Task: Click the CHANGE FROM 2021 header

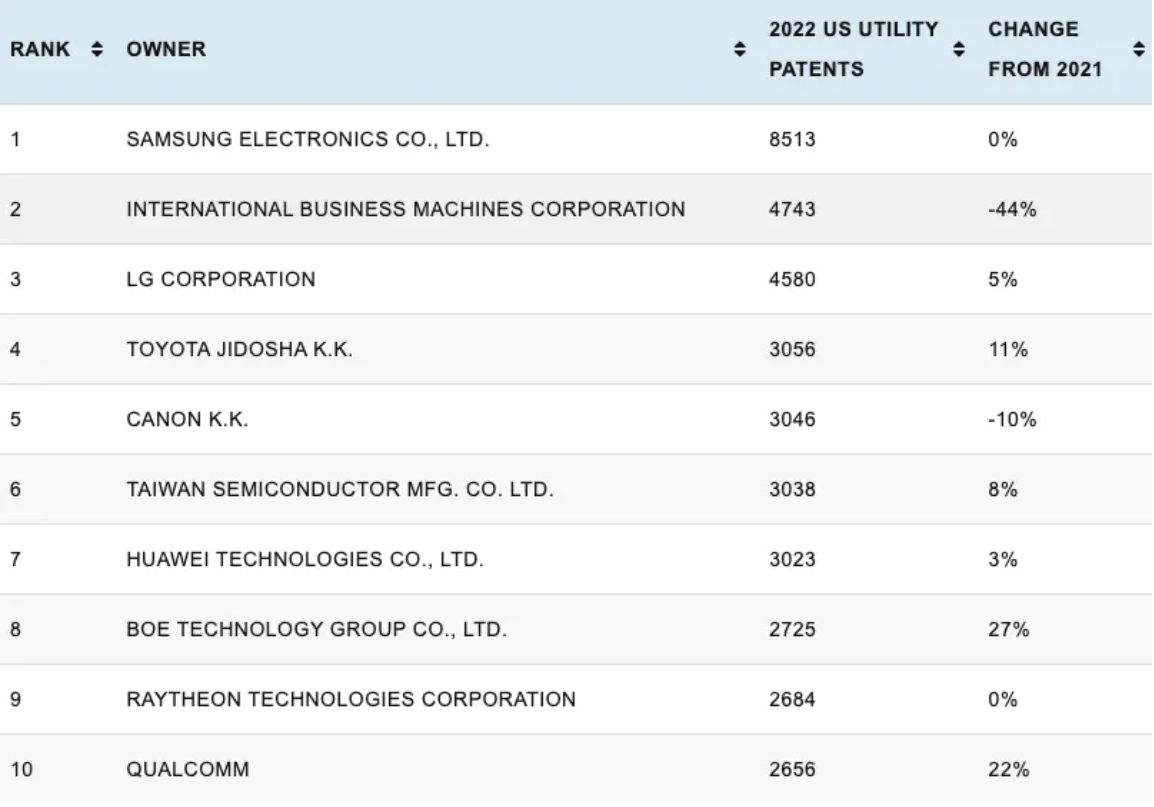Action: [x=1045, y=50]
